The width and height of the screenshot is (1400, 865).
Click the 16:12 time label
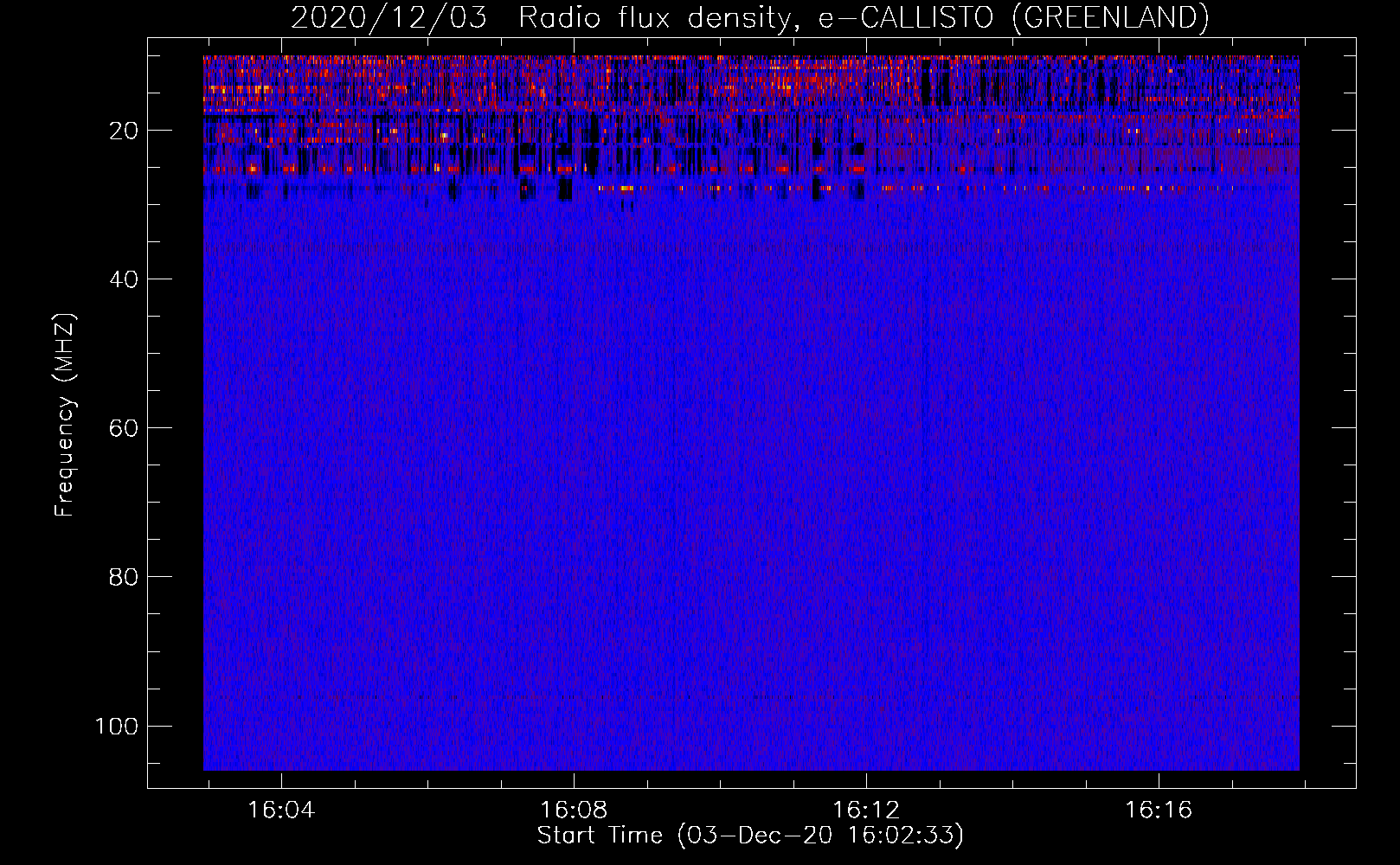866,811
